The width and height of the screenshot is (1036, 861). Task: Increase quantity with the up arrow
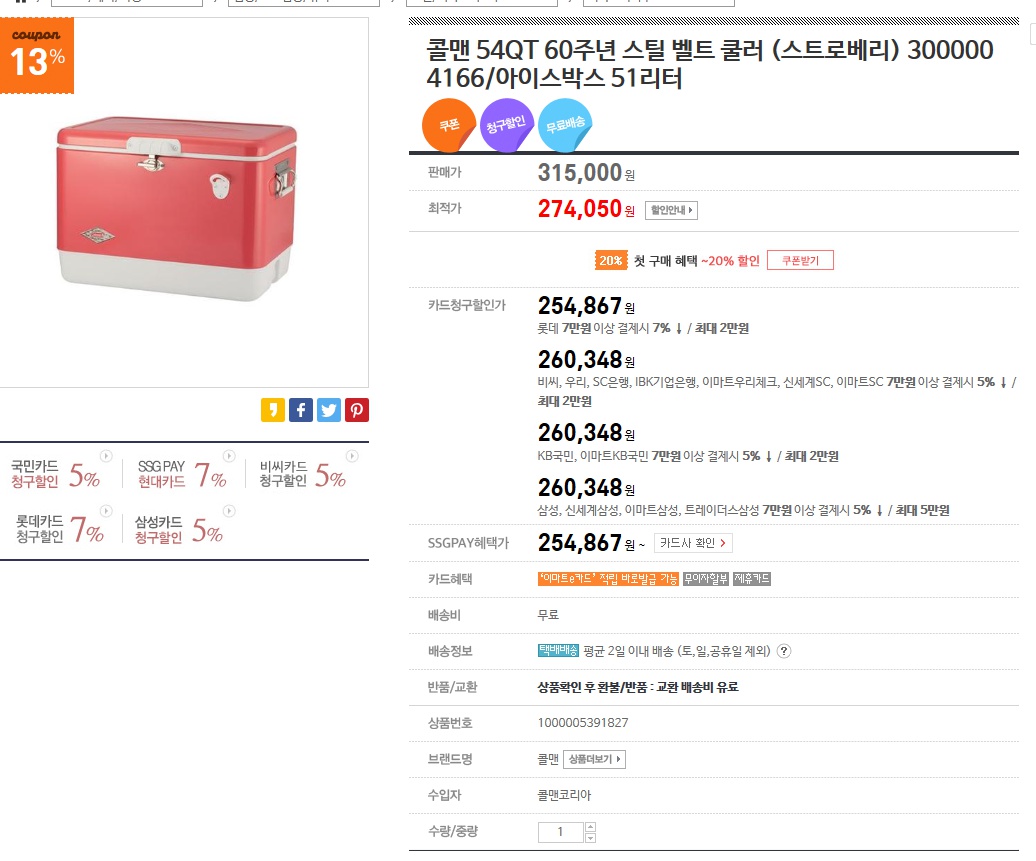tap(590, 826)
